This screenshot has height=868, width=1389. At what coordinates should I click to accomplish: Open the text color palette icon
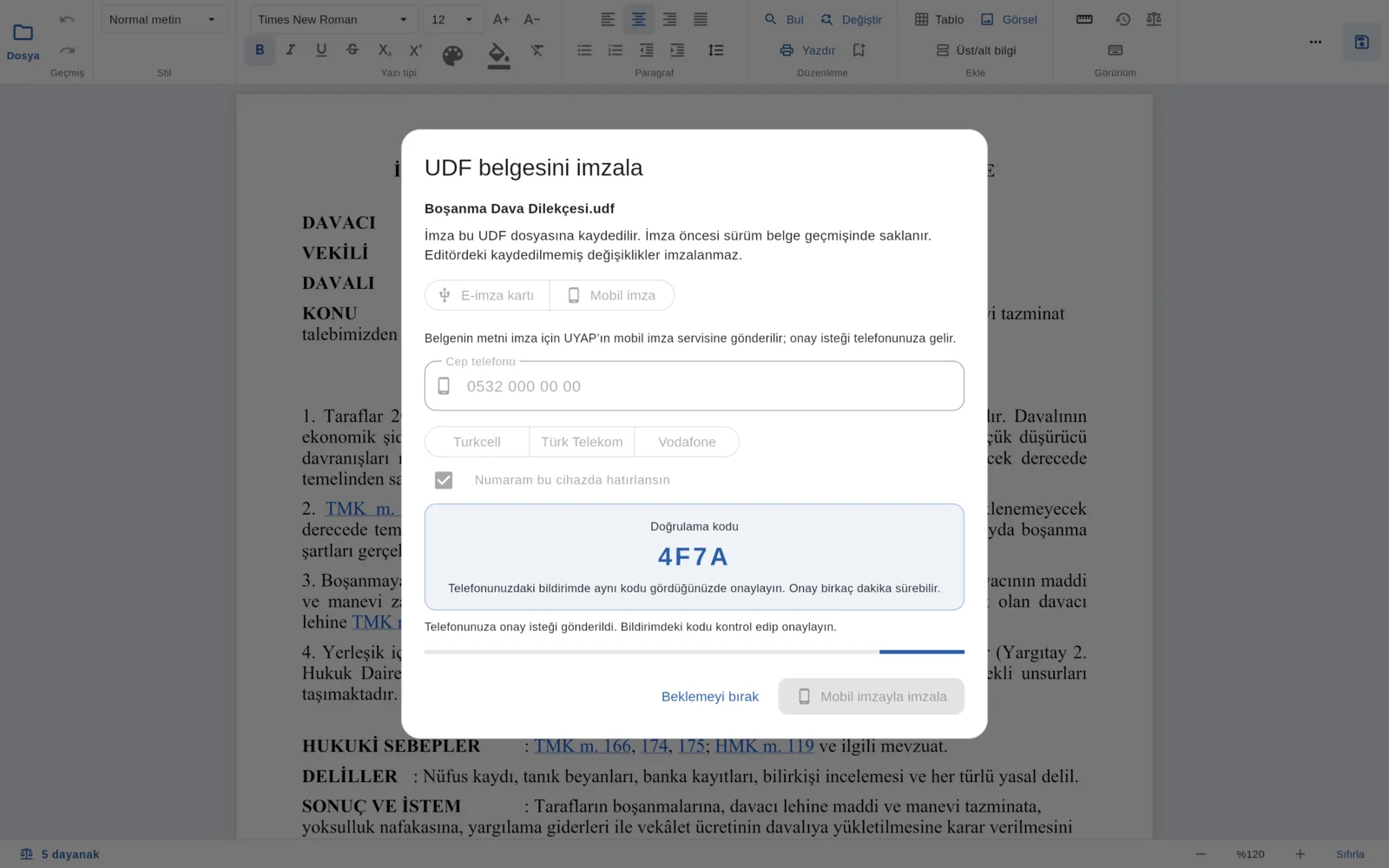coord(452,56)
